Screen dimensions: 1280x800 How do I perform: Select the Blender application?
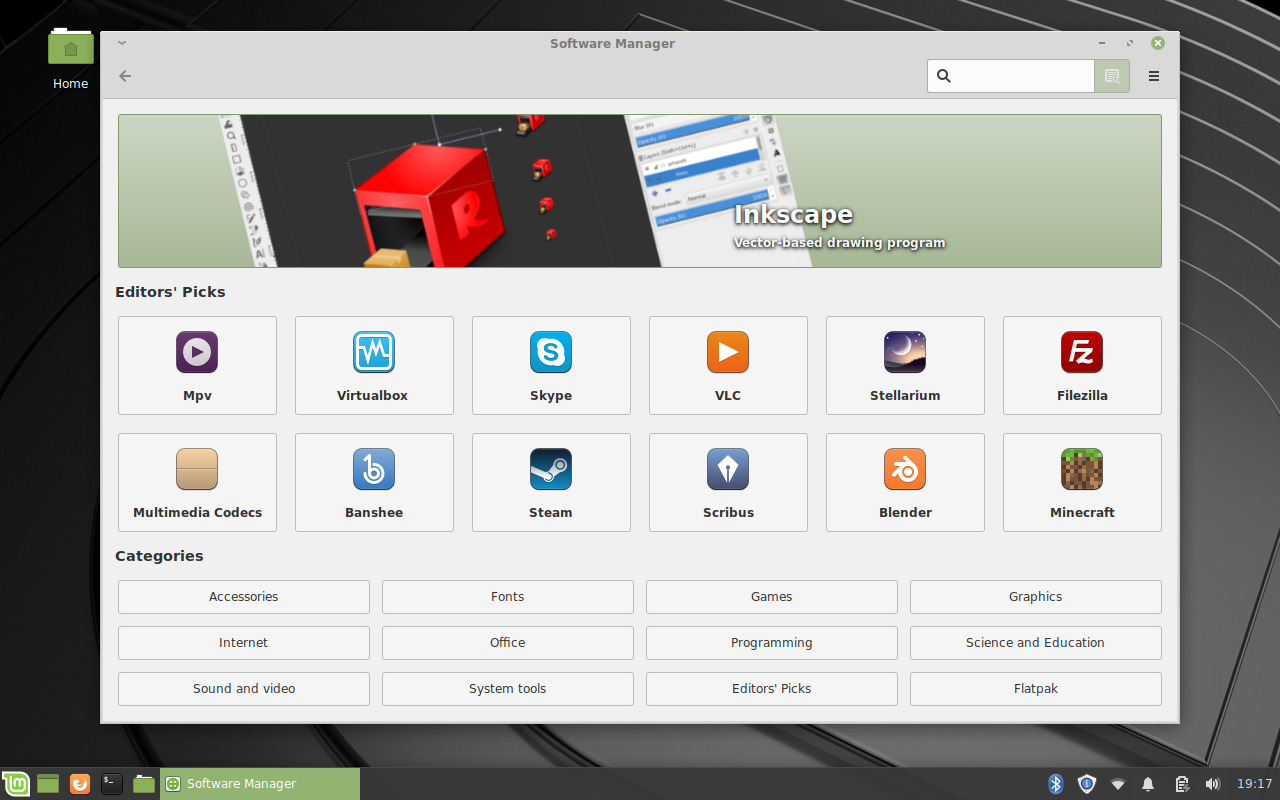tap(904, 482)
